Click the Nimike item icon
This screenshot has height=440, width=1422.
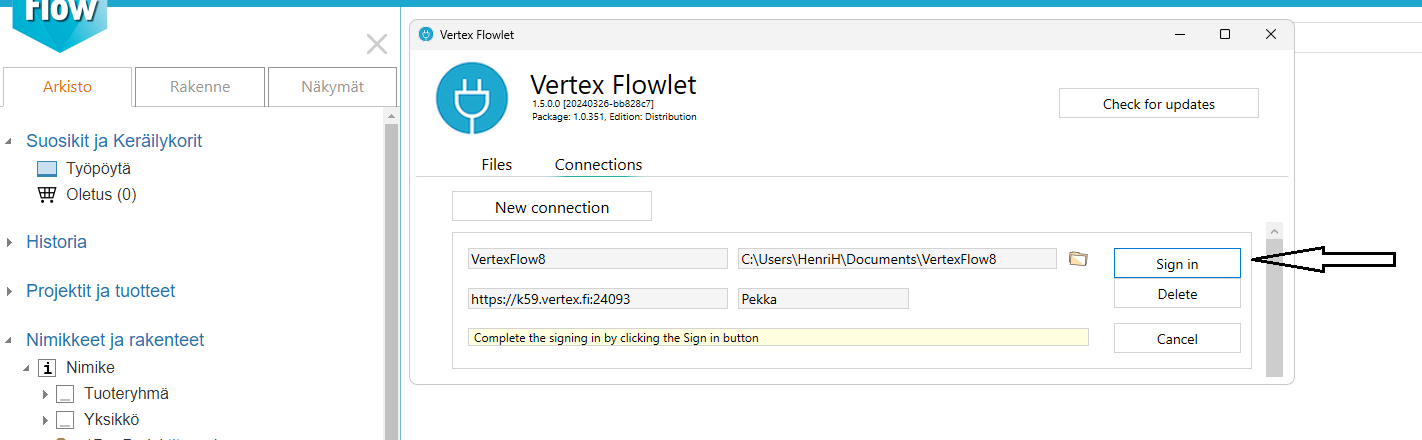(47, 368)
